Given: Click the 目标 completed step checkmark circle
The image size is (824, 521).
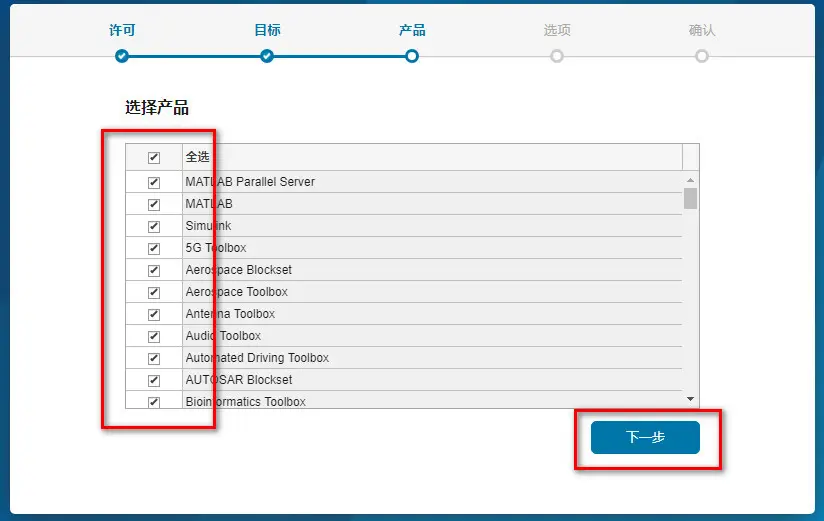Looking at the screenshot, I should [x=267, y=56].
